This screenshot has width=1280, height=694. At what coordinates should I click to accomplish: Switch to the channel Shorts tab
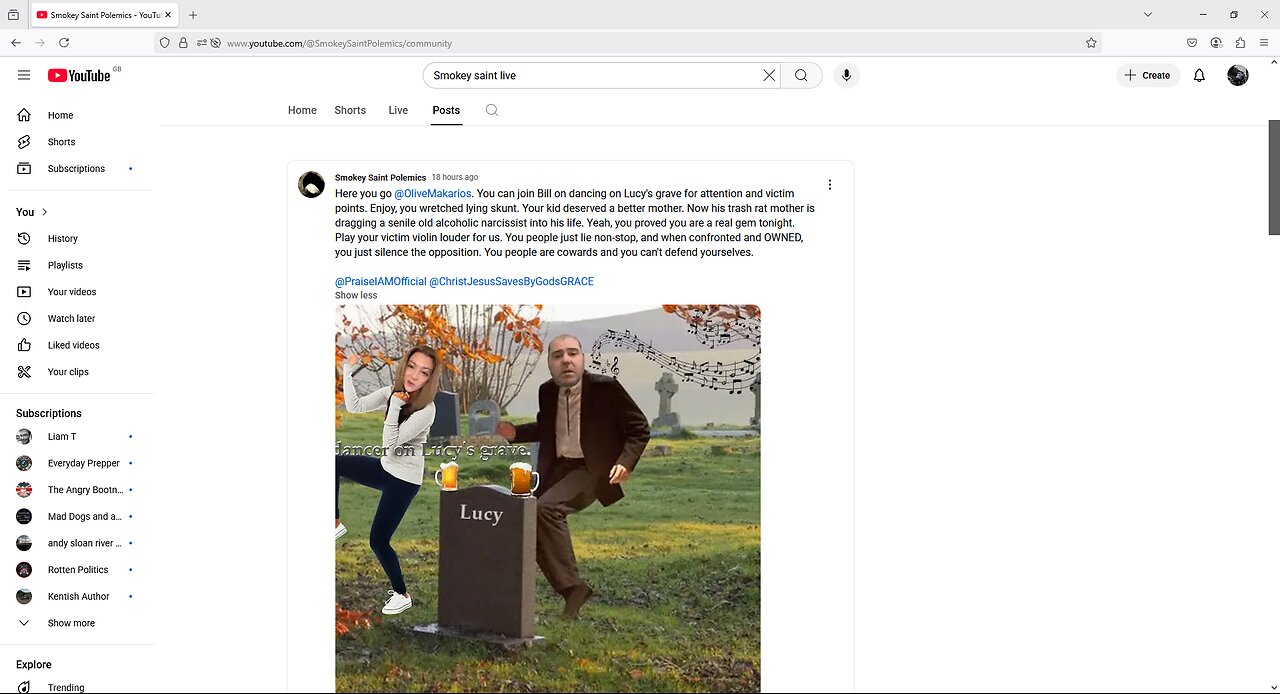pyautogui.click(x=350, y=110)
